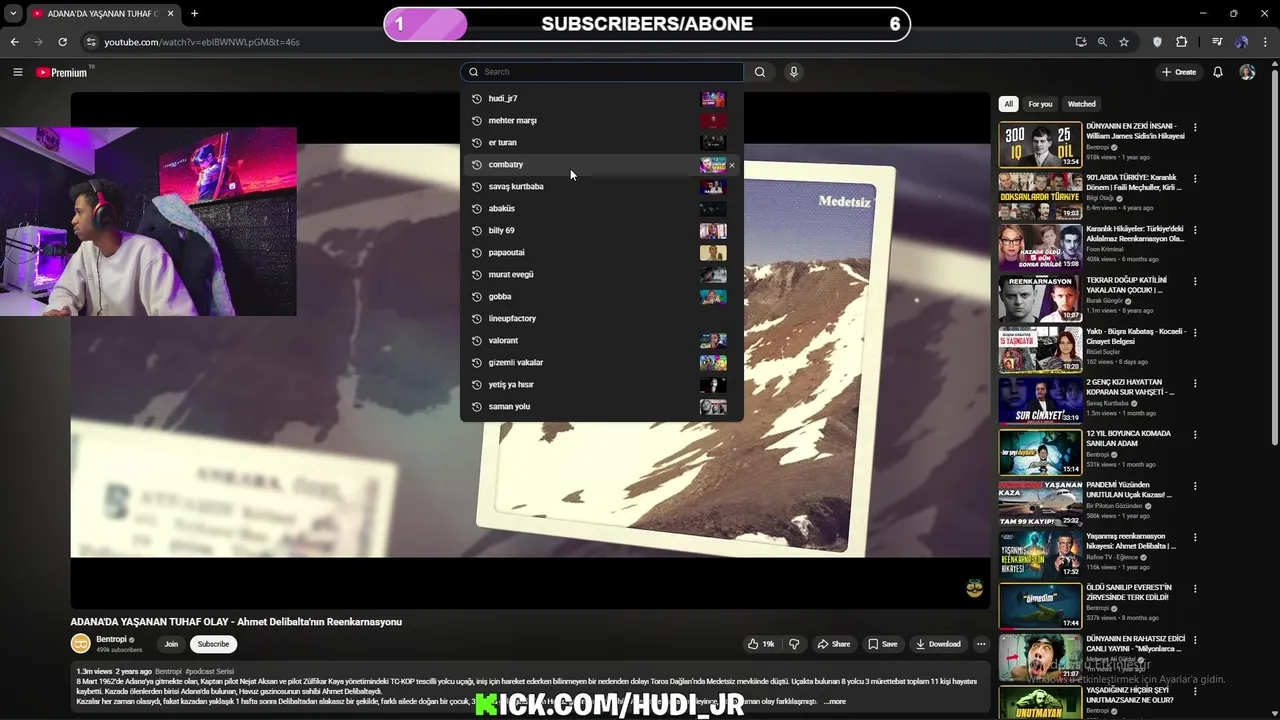
Task: Open the tab search dropdown arrow
Action: click(x=13, y=14)
